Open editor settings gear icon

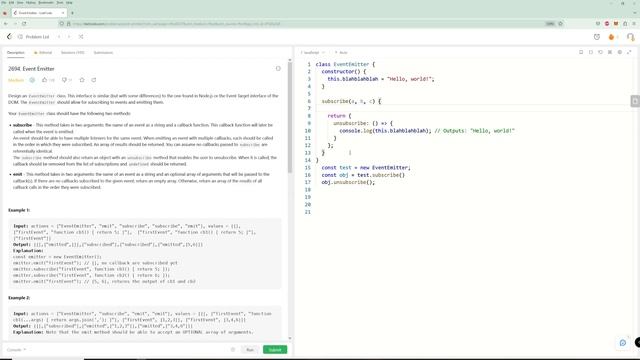click(620, 52)
